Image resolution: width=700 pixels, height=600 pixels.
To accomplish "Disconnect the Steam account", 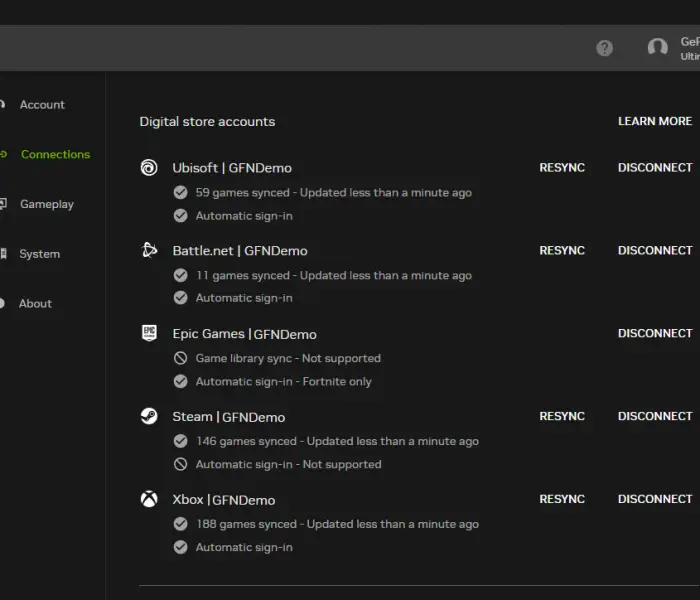I will click(x=655, y=416).
